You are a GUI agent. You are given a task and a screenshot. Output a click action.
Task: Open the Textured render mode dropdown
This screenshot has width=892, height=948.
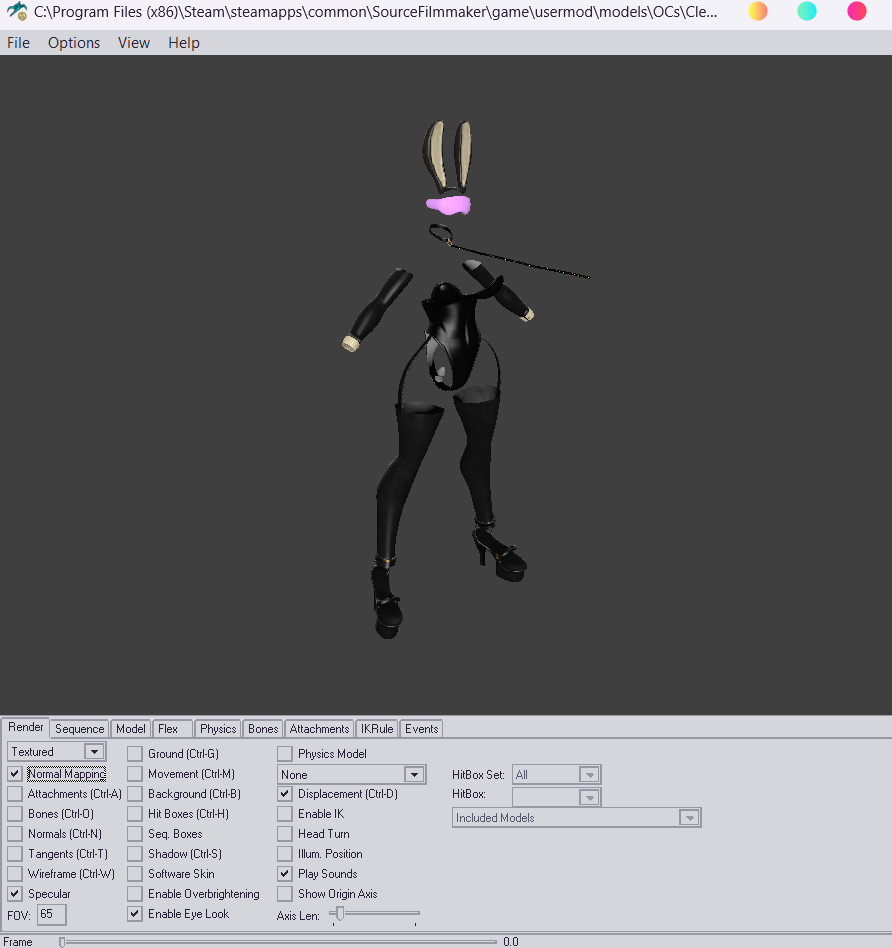coord(57,752)
